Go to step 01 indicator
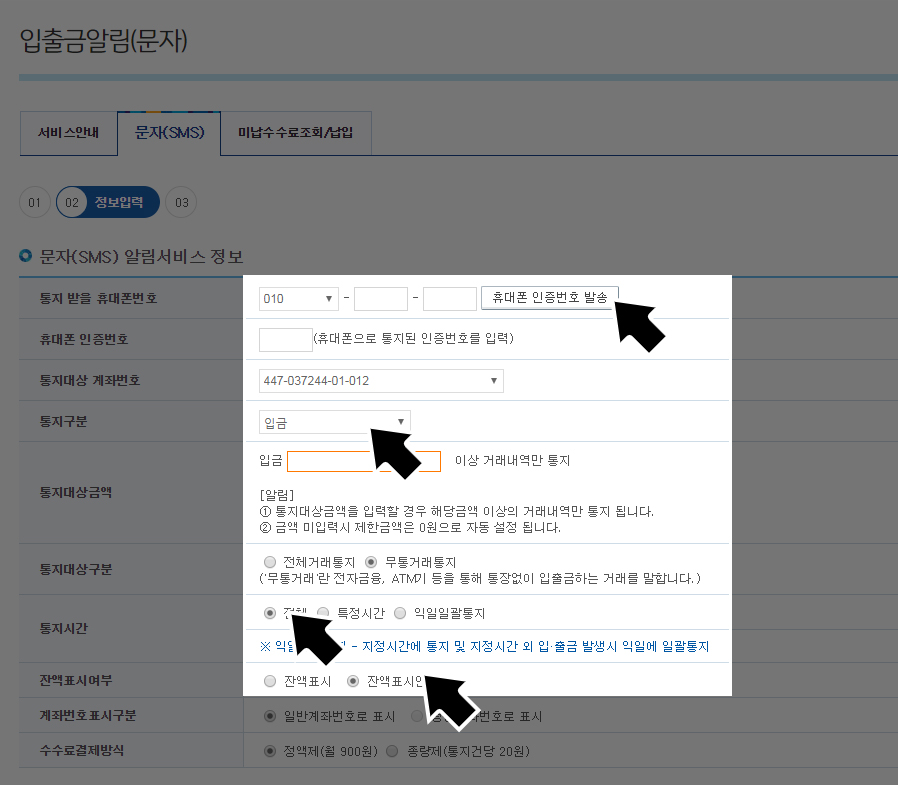This screenshot has width=898, height=785. click(x=34, y=202)
